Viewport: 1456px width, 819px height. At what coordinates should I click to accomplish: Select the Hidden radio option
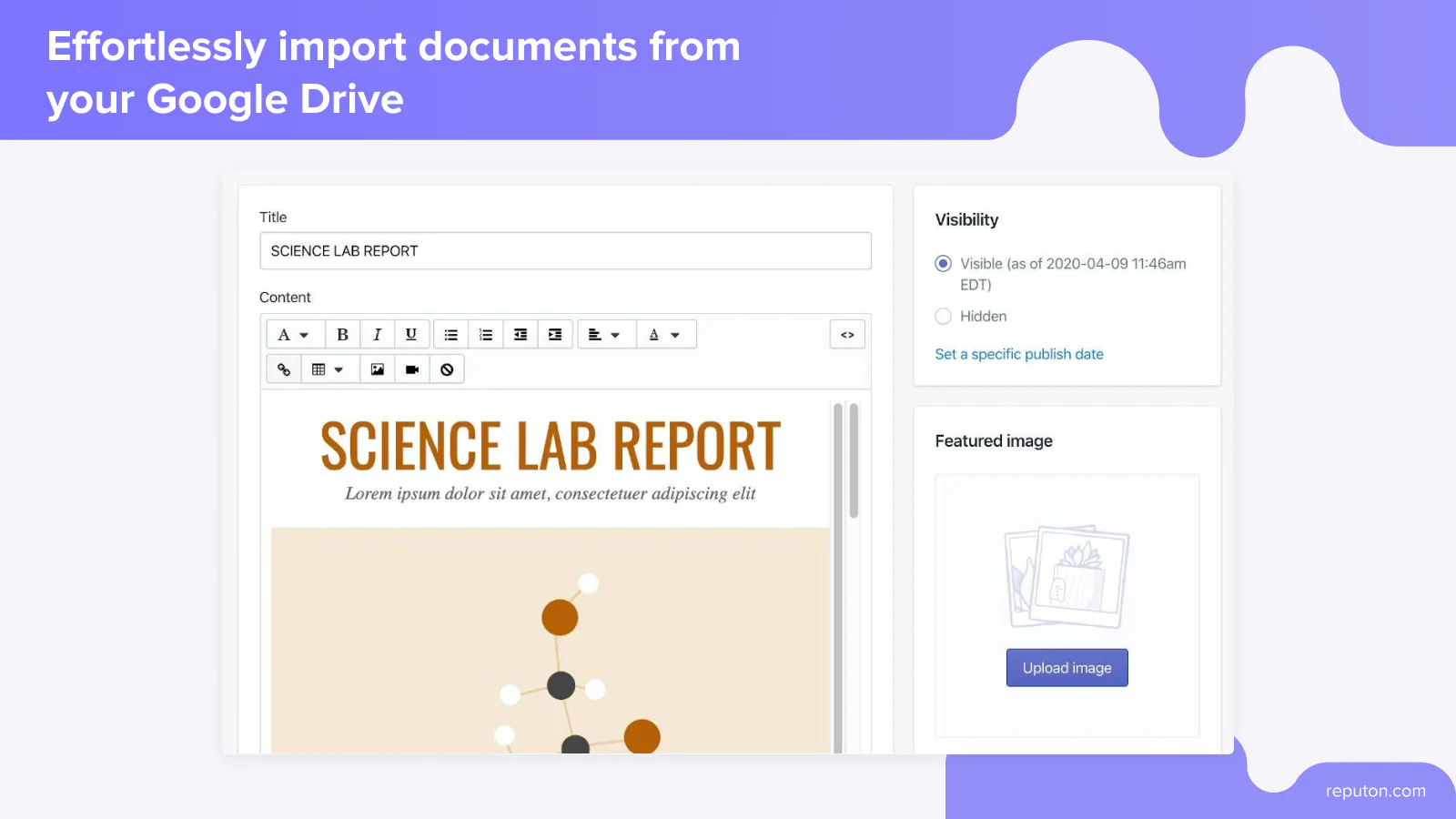(x=944, y=316)
